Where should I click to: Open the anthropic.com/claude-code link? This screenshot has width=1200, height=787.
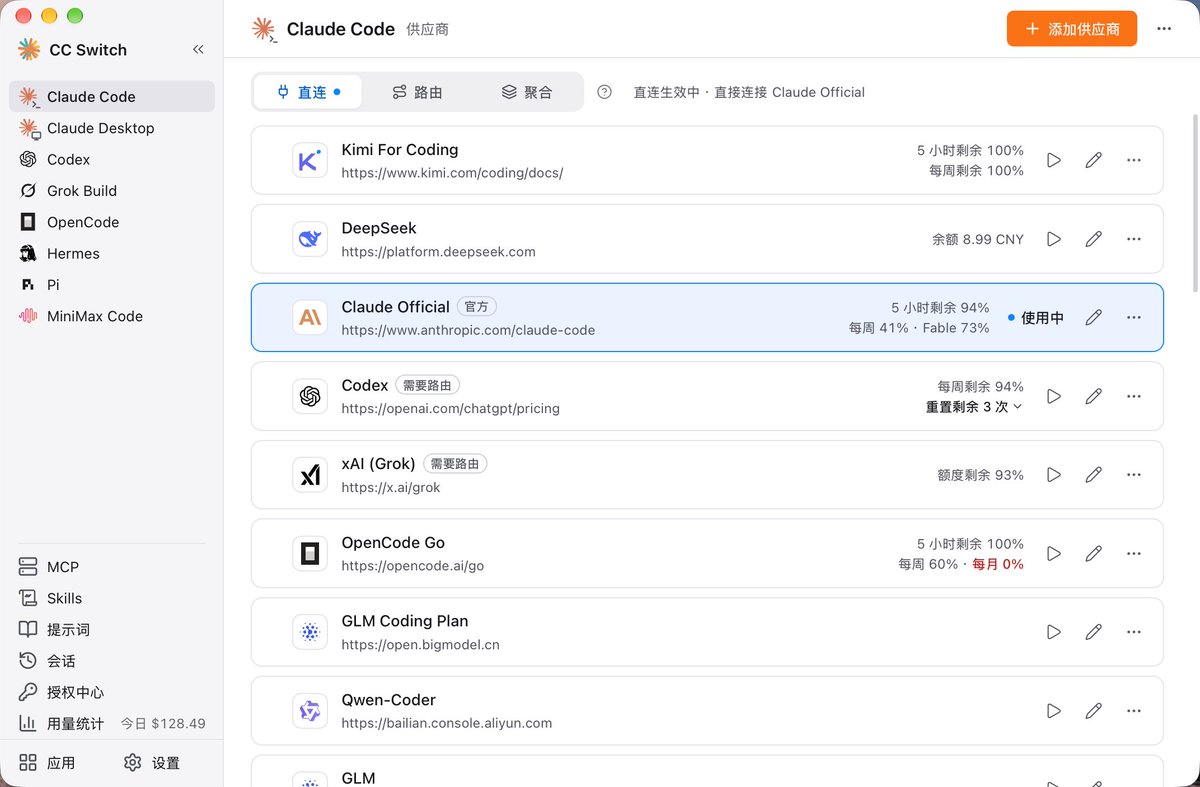pyautogui.click(x=468, y=330)
